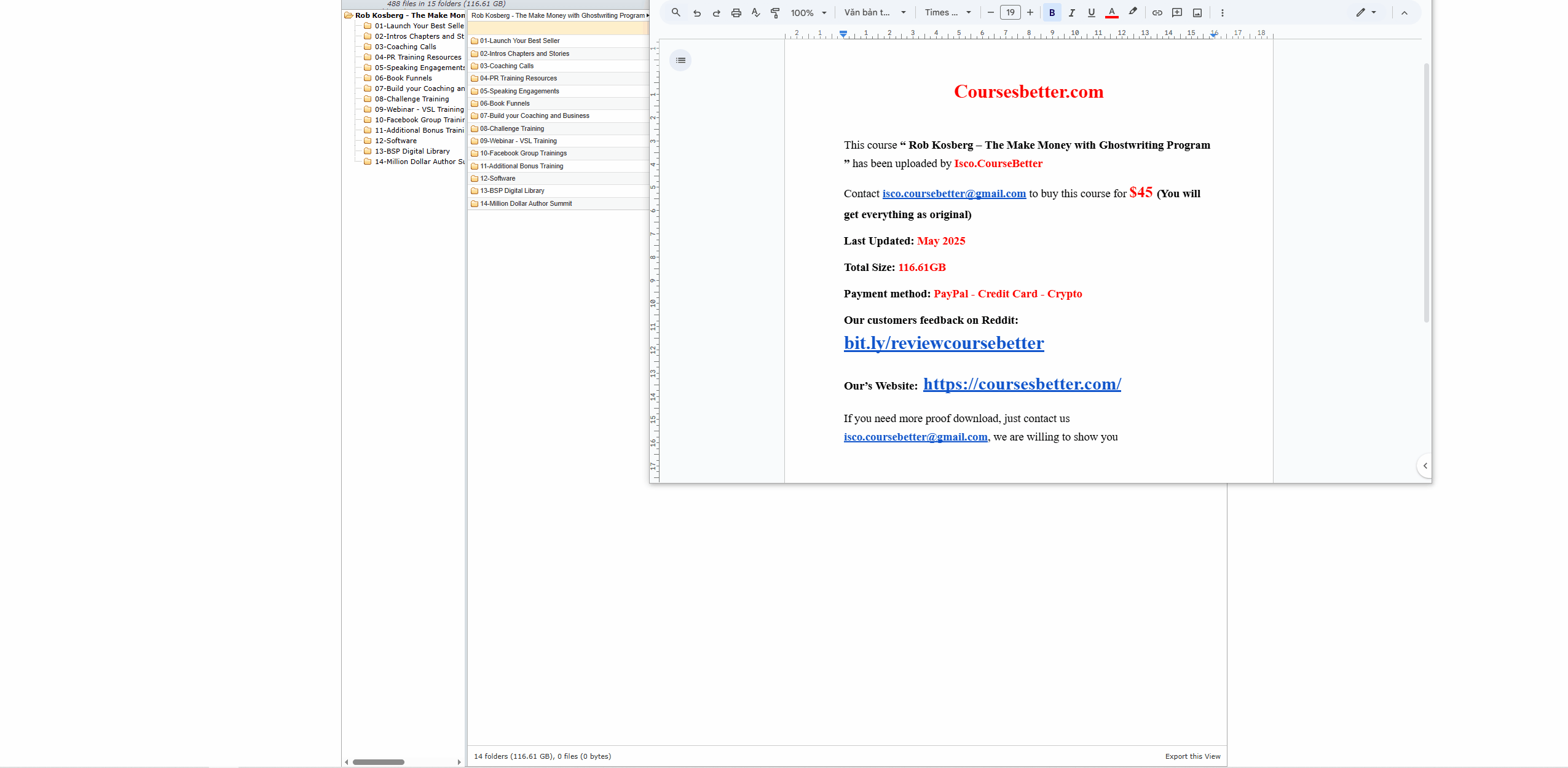This screenshot has height=768, width=1568.
Task: Click the Export this View link
Action: [1192, 756]
